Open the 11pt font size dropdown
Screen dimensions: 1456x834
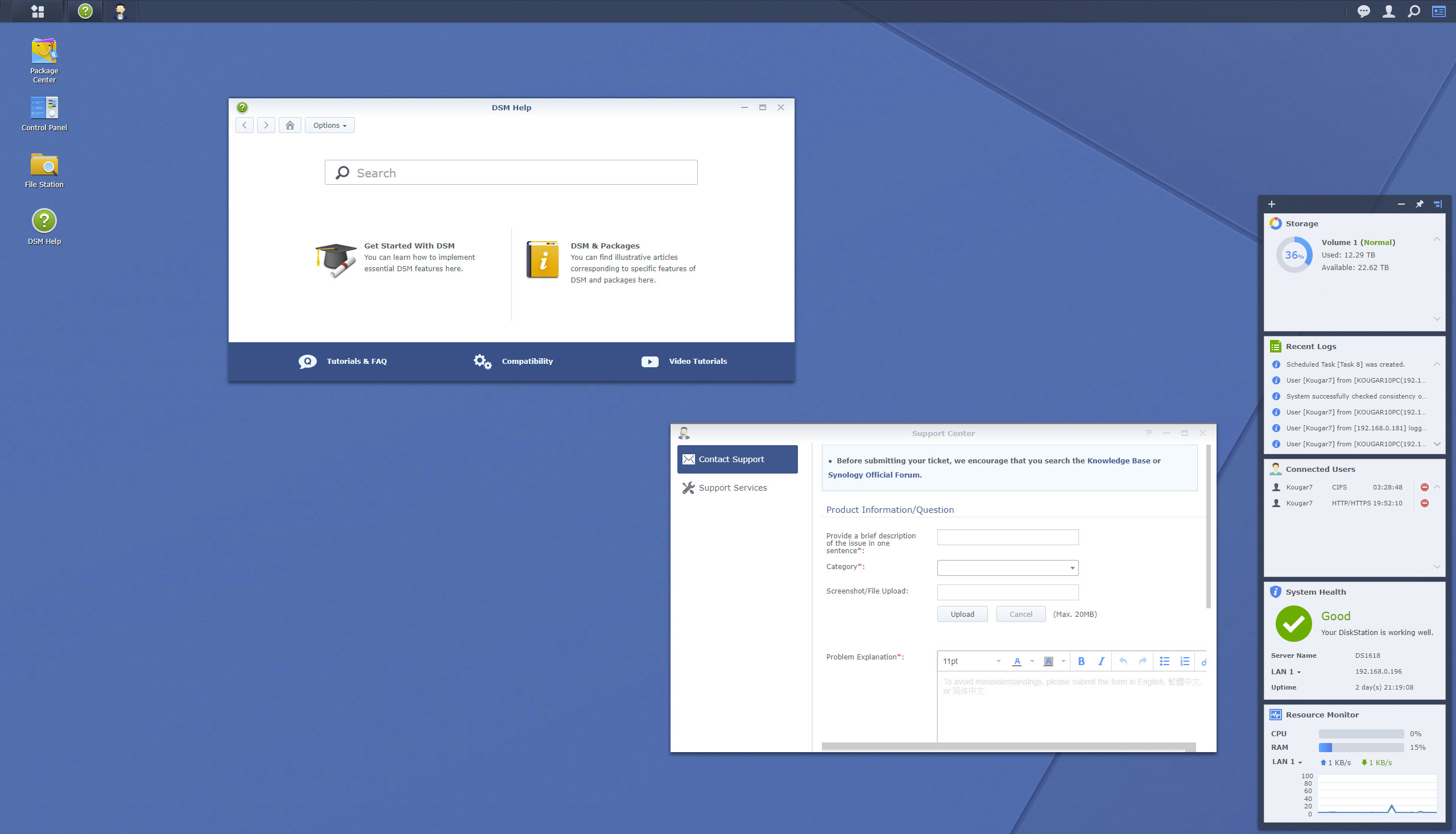(x=971, y=661)
